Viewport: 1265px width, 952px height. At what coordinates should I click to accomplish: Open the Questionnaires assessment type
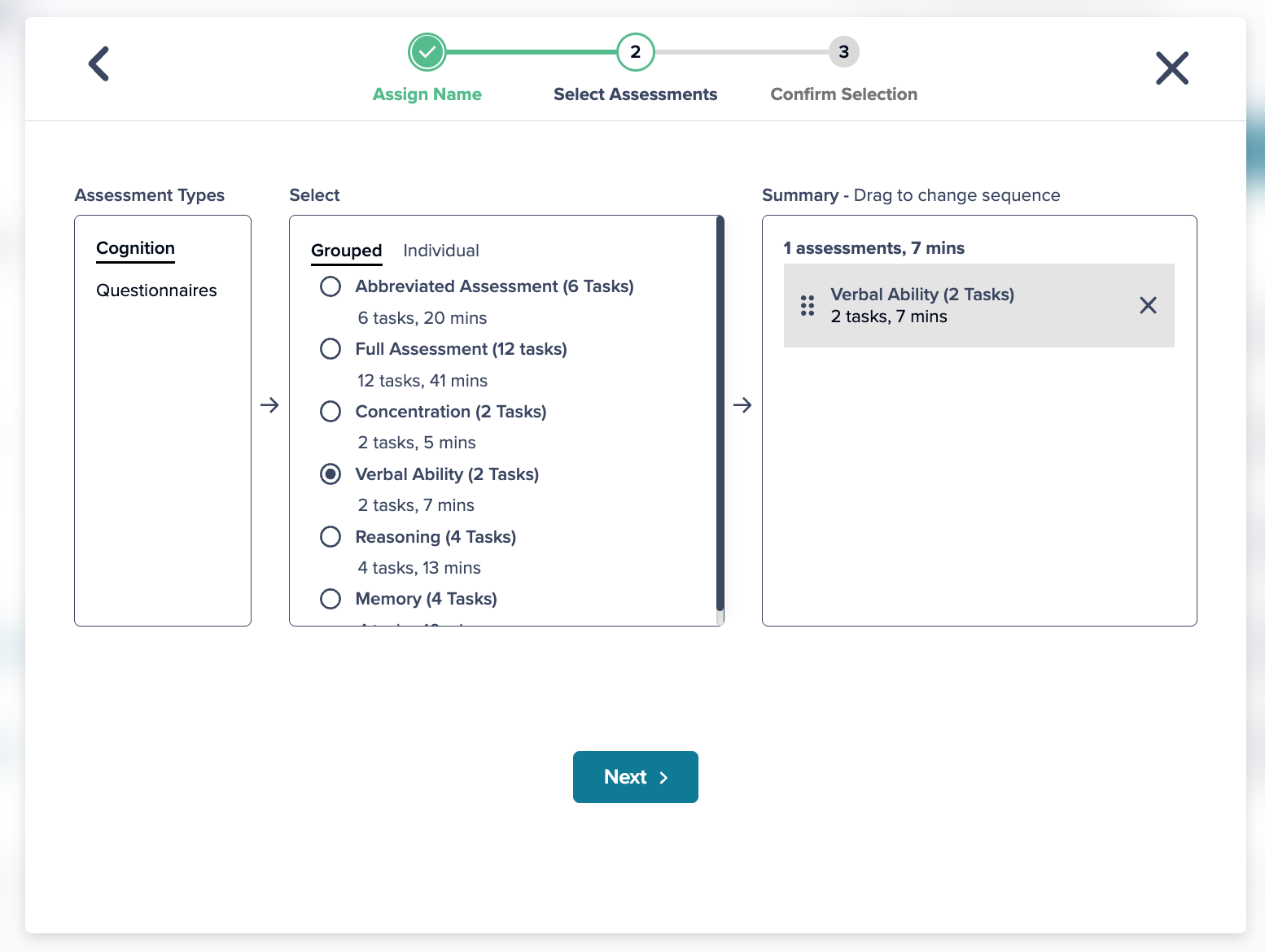[x=156, y=290]
